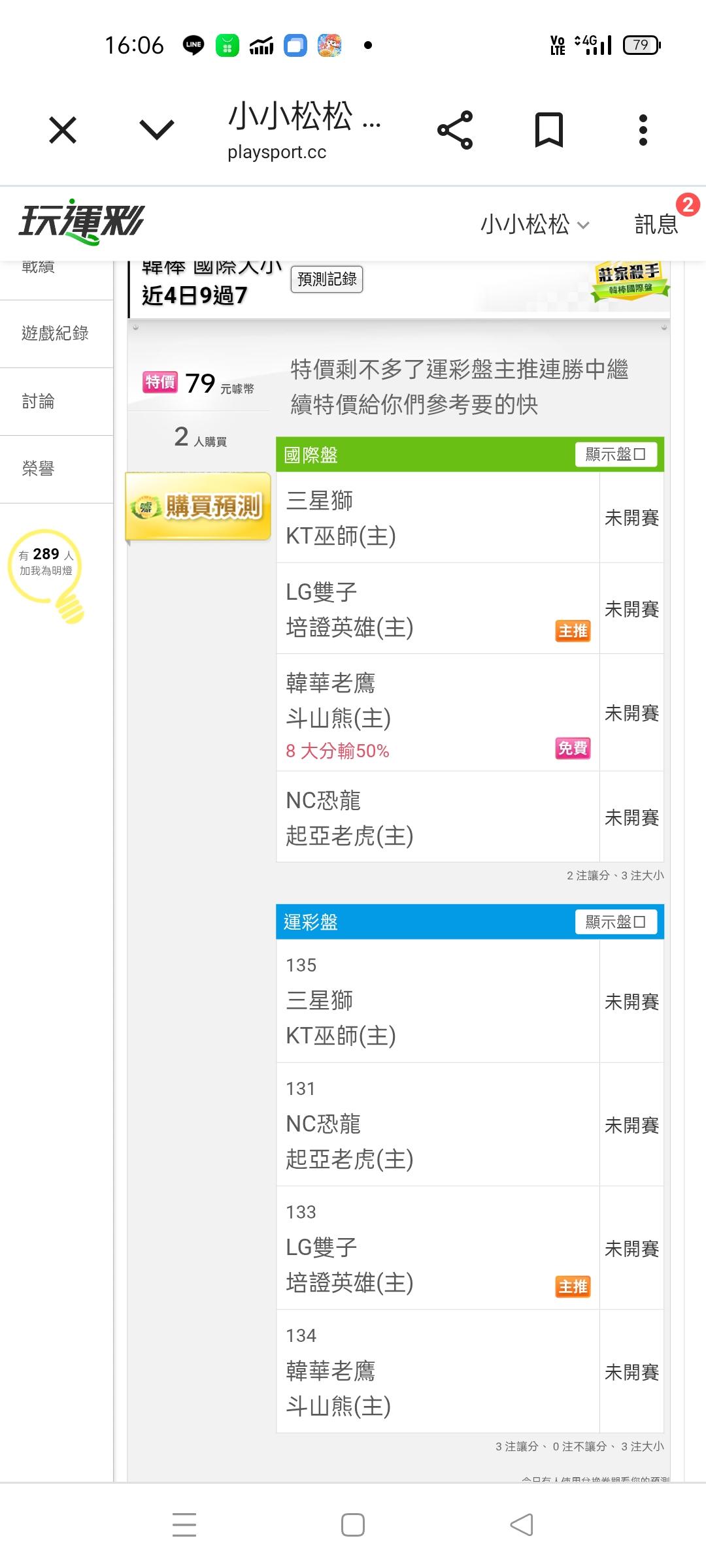
Task: Collapse browser with the down chevron
Action: (x=157, y=130)
